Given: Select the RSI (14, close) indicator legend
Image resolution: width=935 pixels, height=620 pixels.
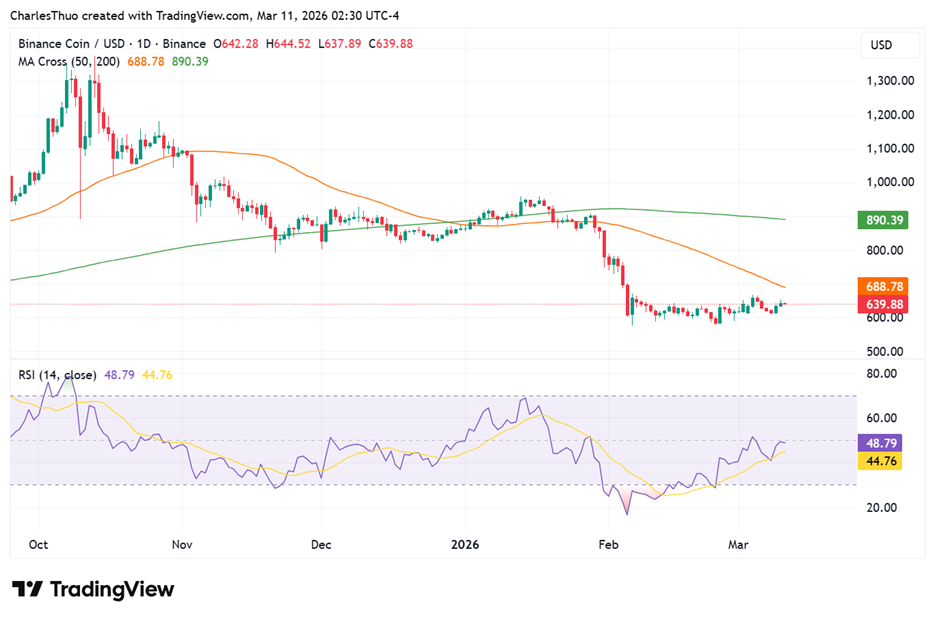Looking at the screenshot, I should point(57,375).
